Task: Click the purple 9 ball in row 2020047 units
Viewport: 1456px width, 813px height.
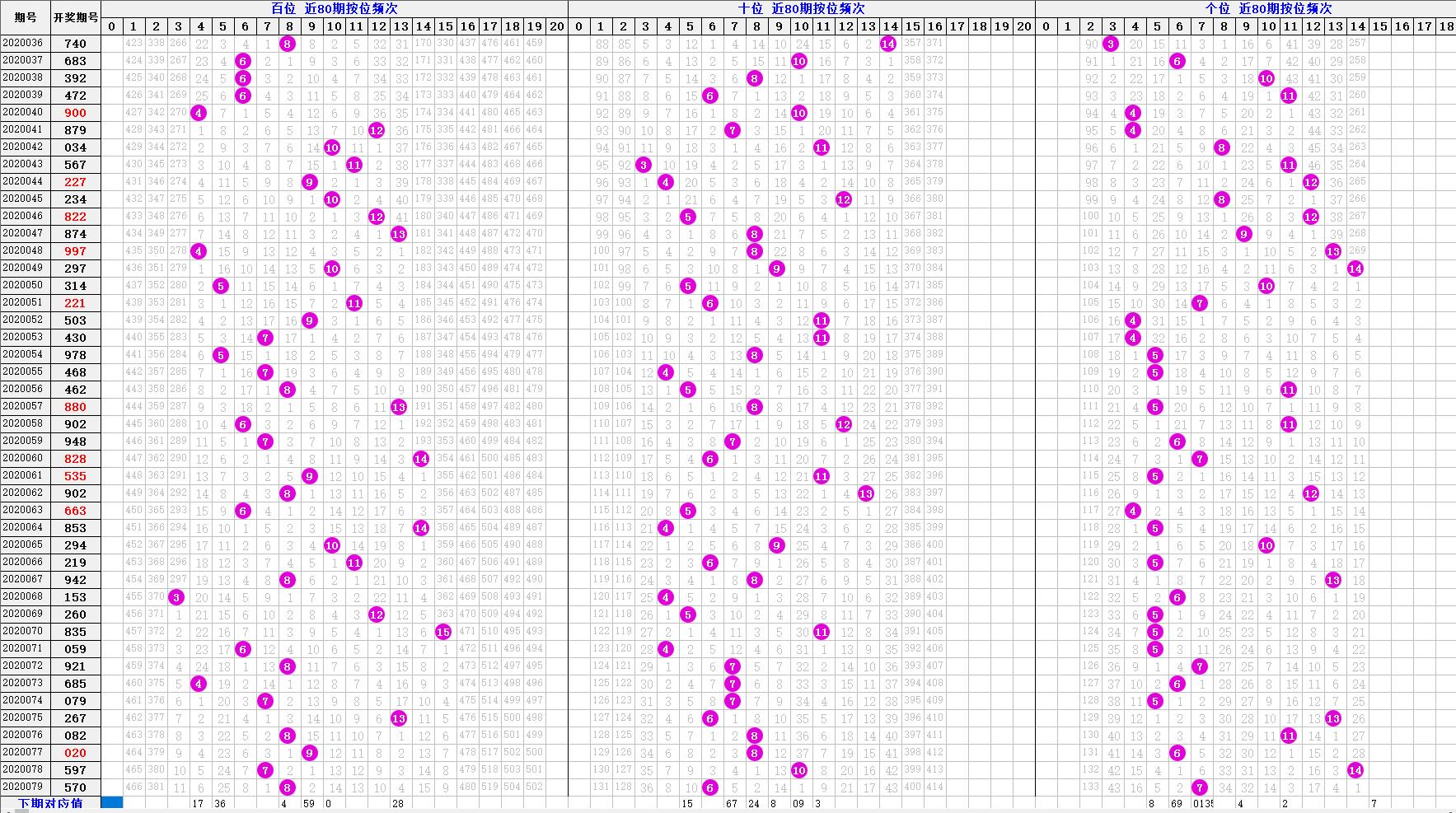Action: pos(1244,234)
